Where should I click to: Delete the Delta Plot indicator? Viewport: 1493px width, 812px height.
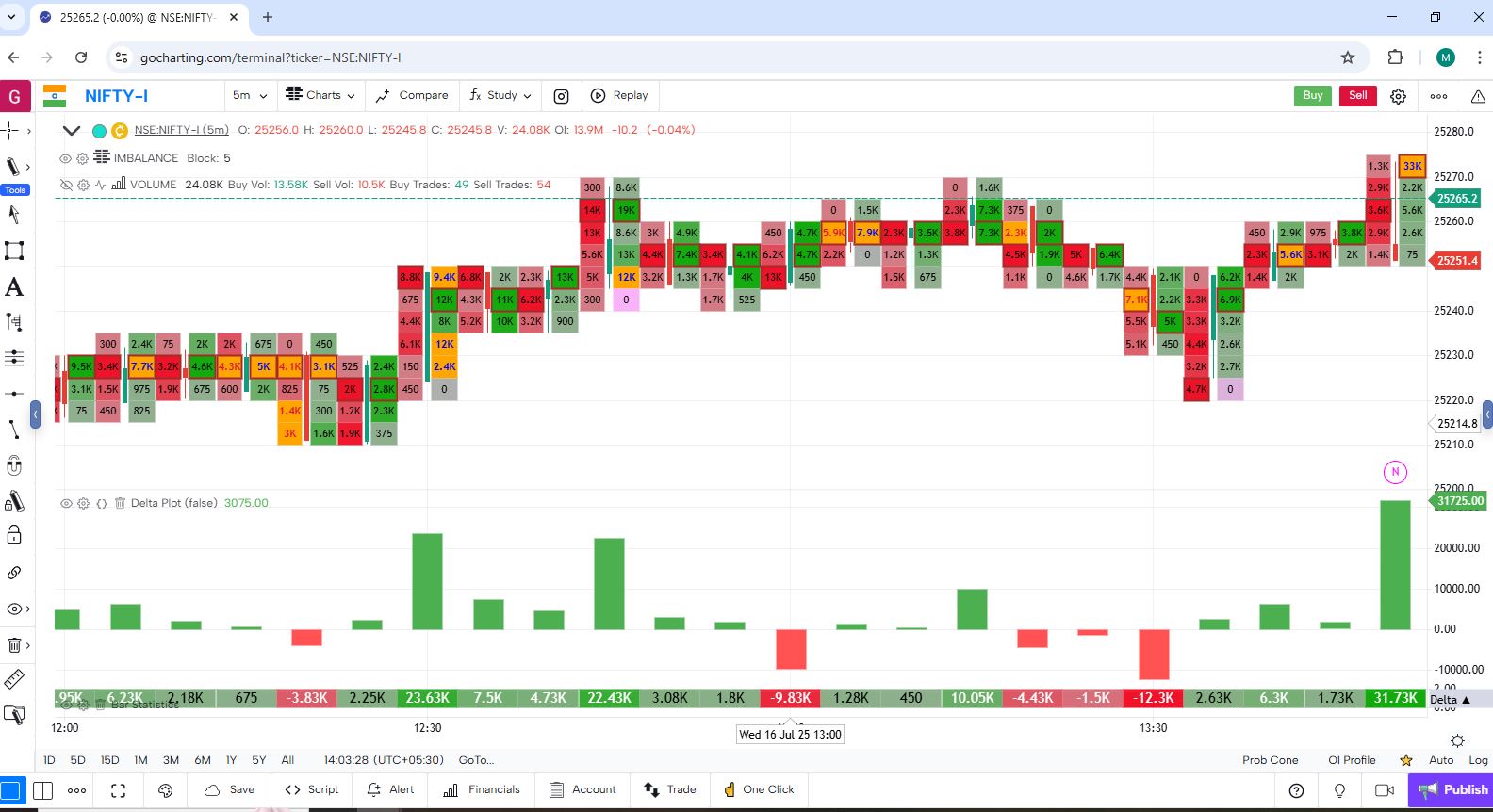point(120,503)
